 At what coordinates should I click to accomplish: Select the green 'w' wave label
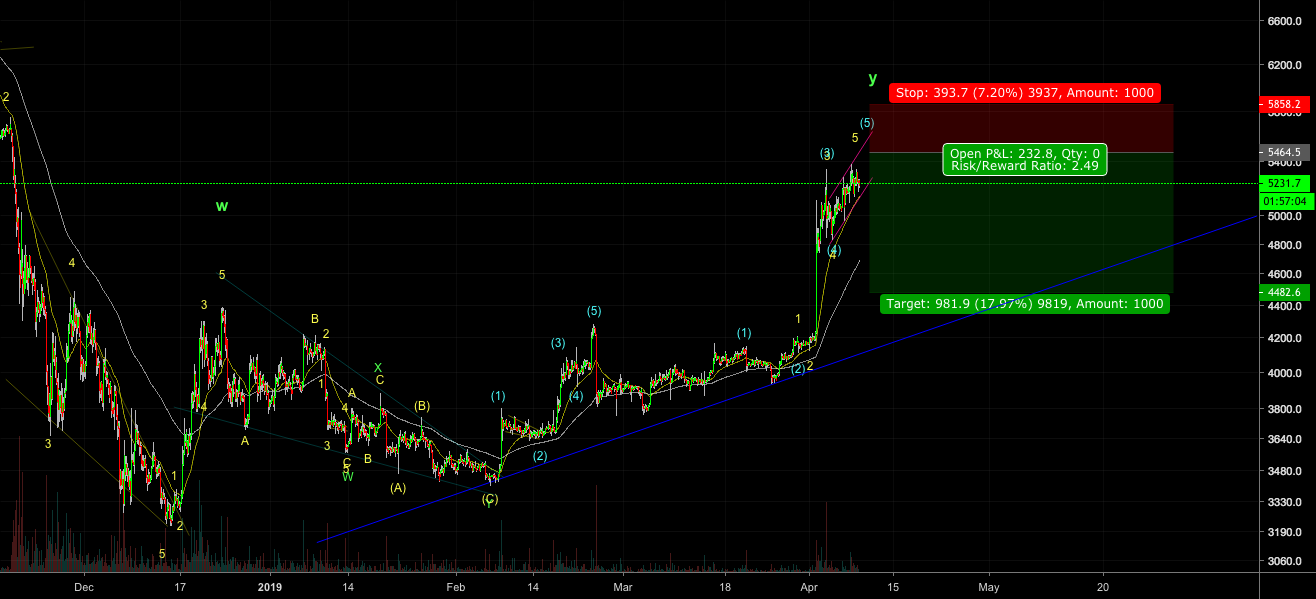pos(222,206)
